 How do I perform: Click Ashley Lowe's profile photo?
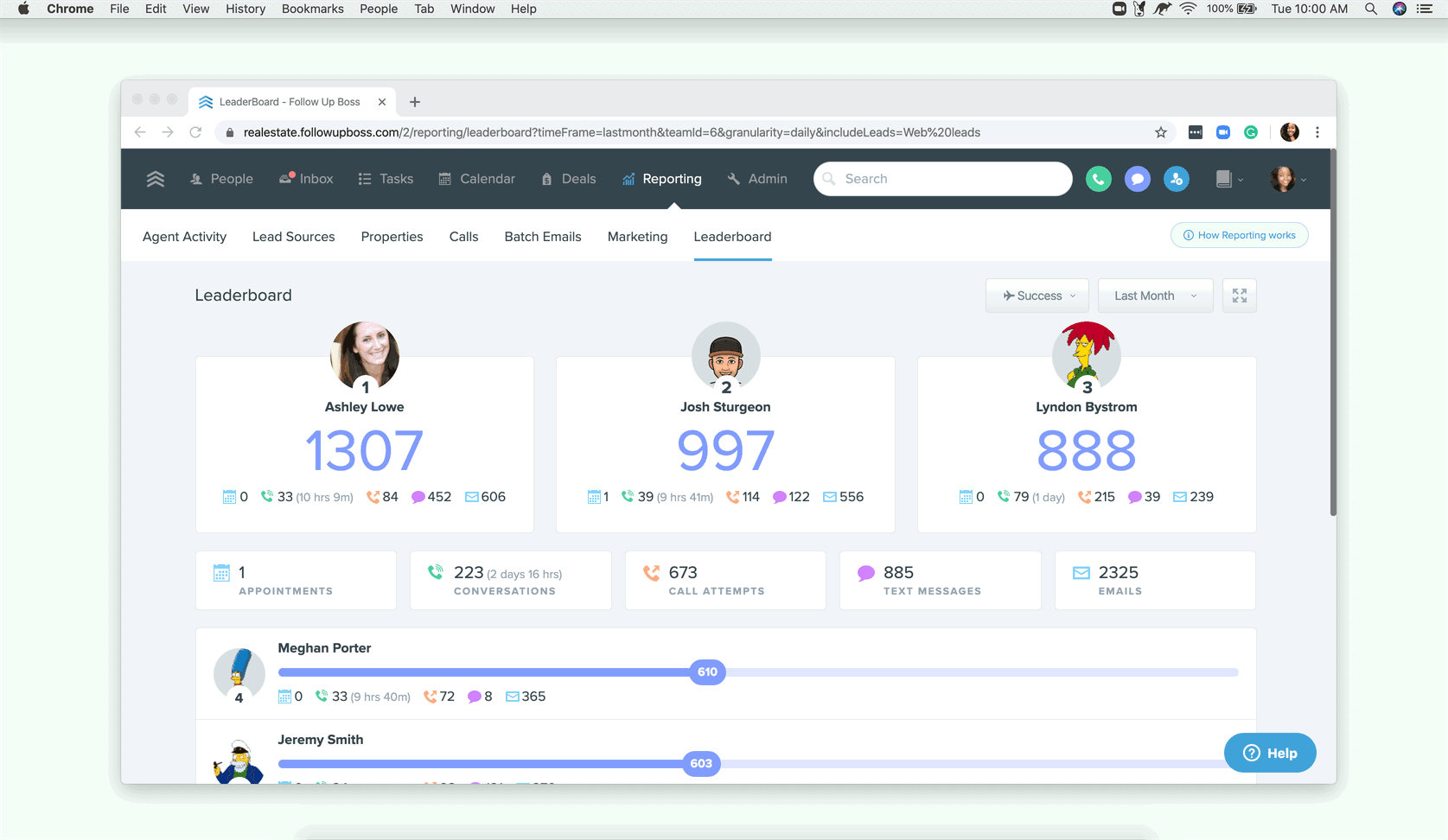pos(365,356)
